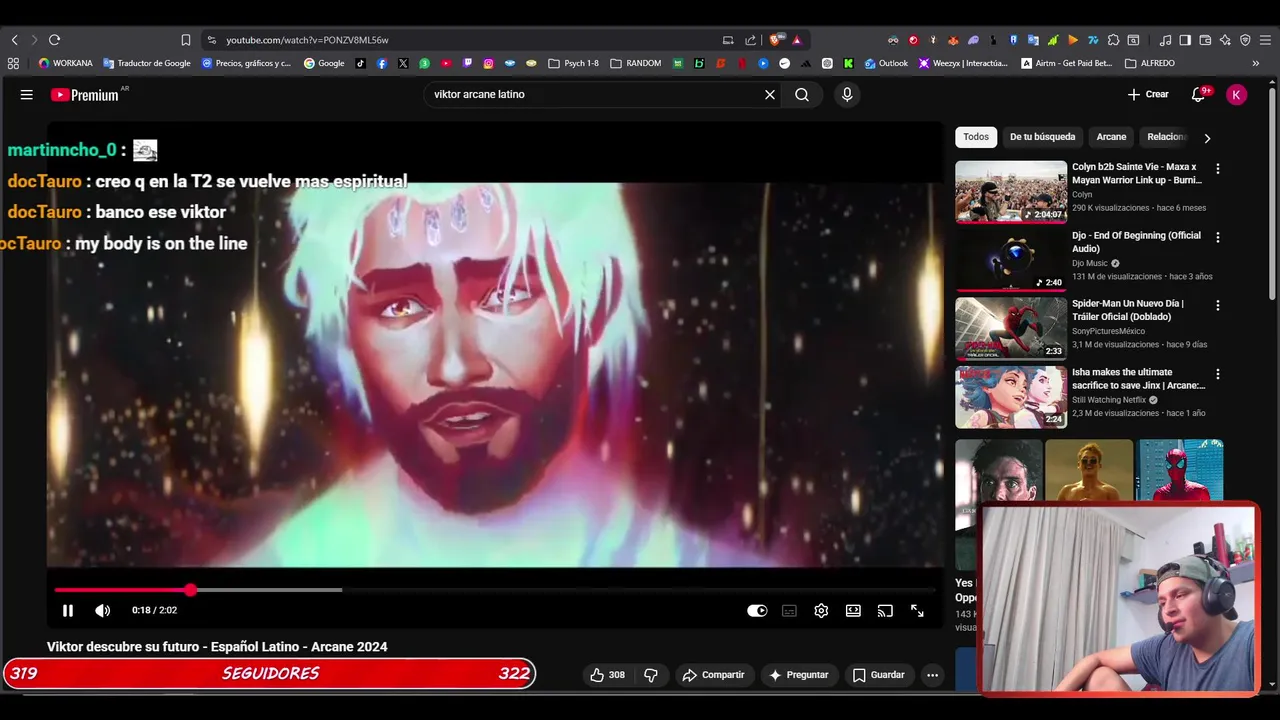This screenshot has width=1280, height=720.
Task: Select the Relacionados filter chip
Action: point(1166,137)
